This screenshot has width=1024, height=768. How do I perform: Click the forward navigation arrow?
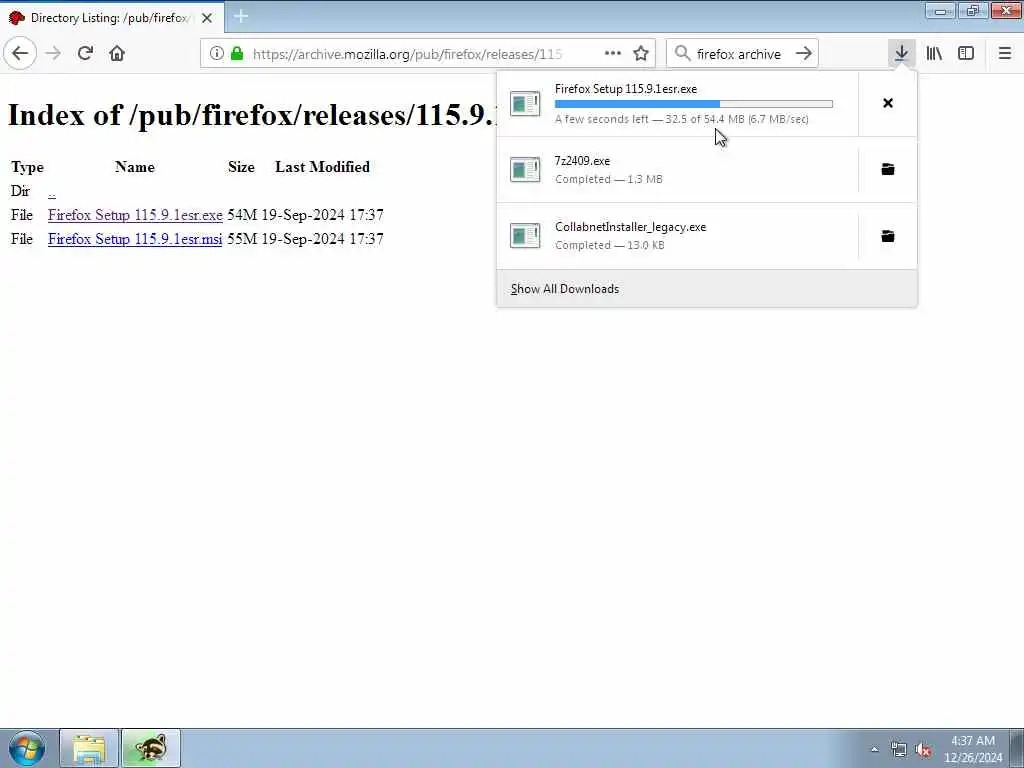tap(54, 54)
